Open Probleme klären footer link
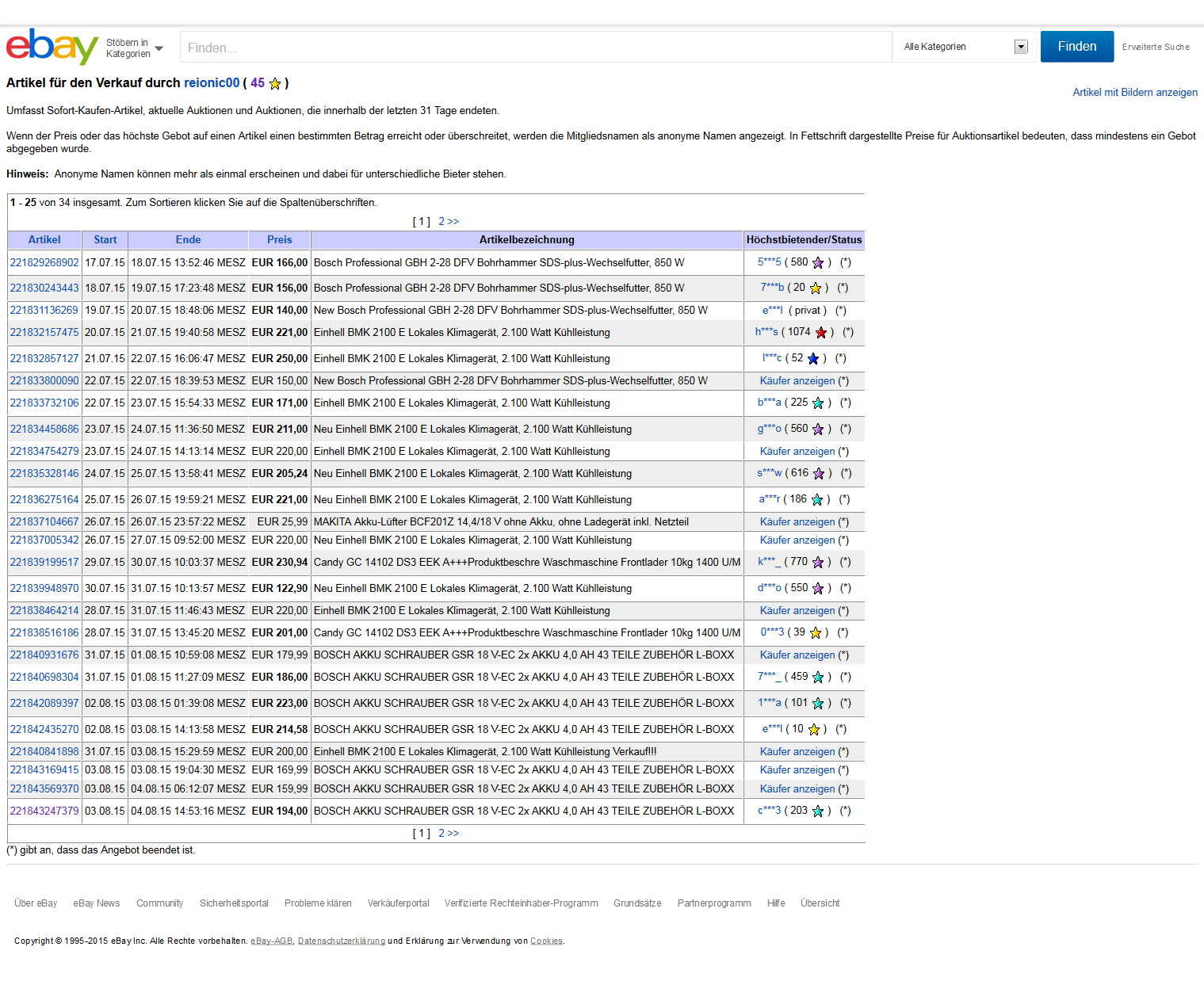 pyautogui.click(x=318, y=903)
